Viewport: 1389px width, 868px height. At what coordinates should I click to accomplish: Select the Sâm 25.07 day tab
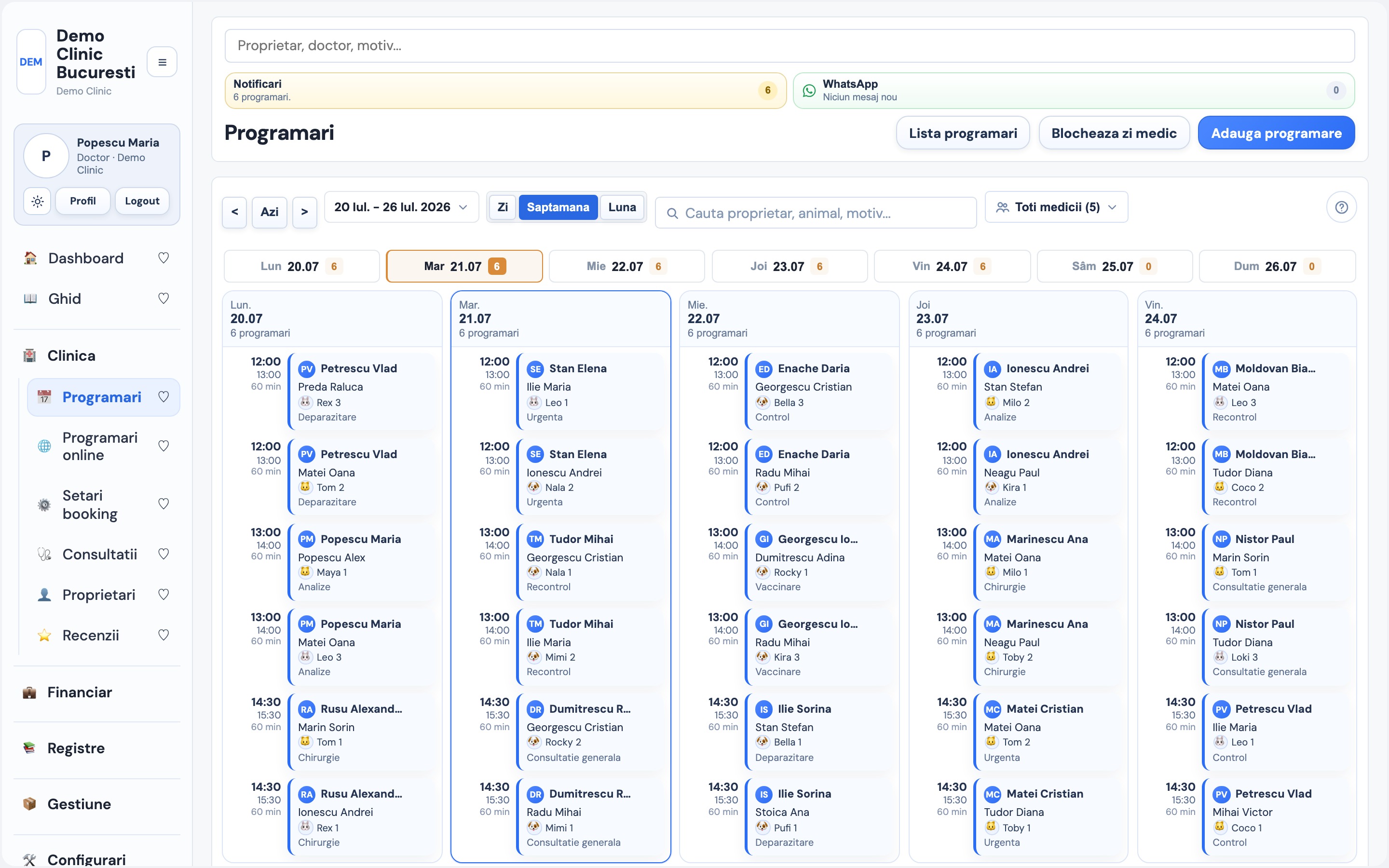[1115, 266]
